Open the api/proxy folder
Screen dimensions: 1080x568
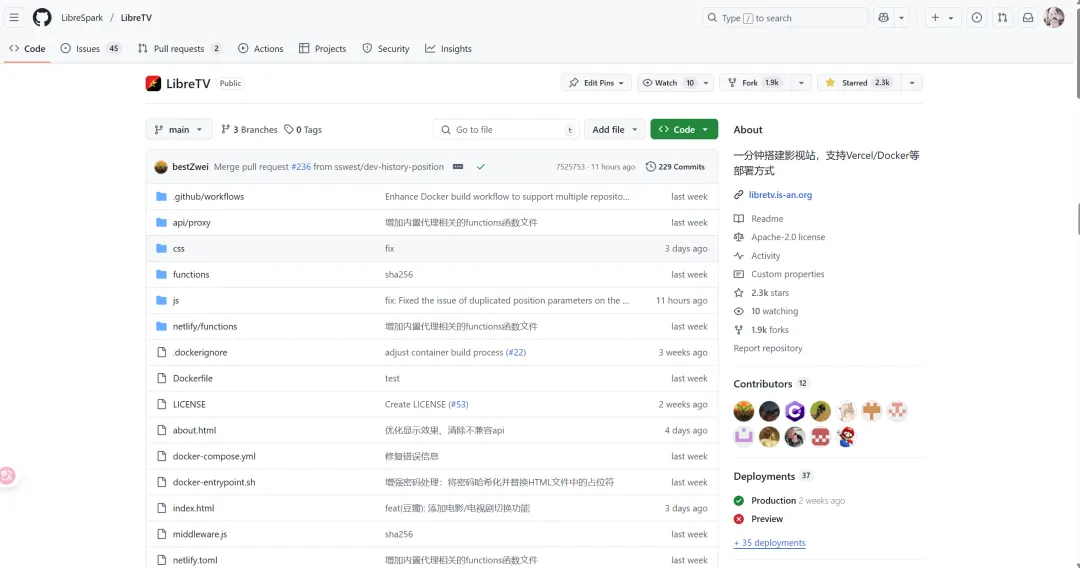(x=191, y=222)
